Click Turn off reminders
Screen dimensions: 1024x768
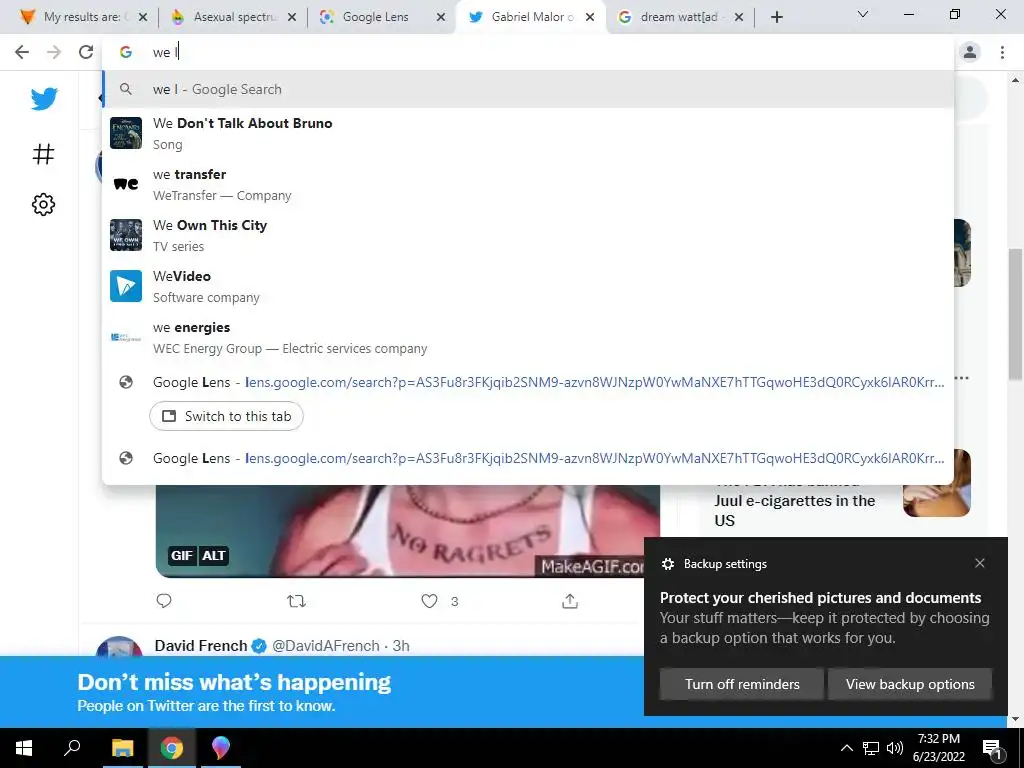742,684
